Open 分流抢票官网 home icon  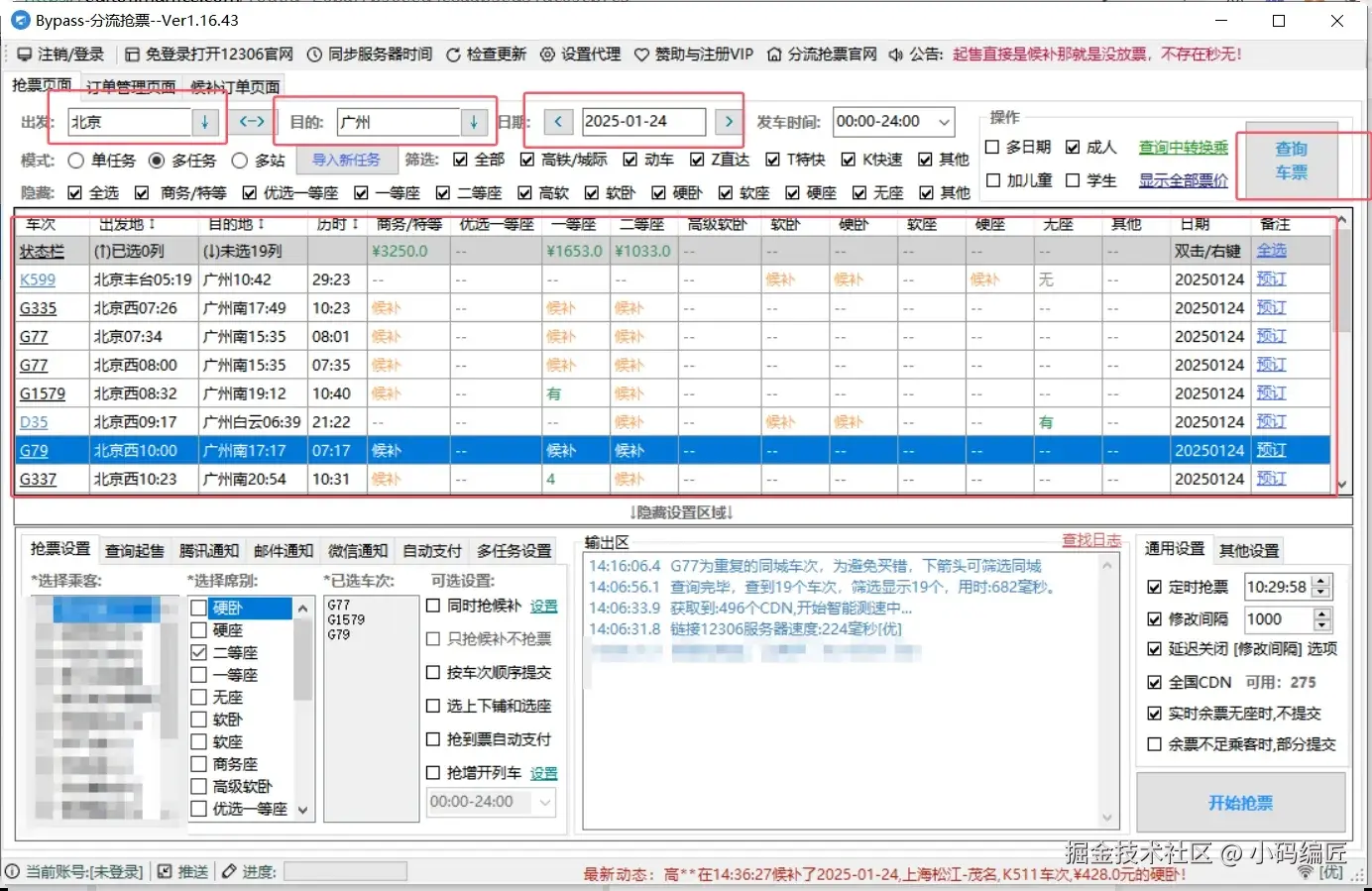775,55
